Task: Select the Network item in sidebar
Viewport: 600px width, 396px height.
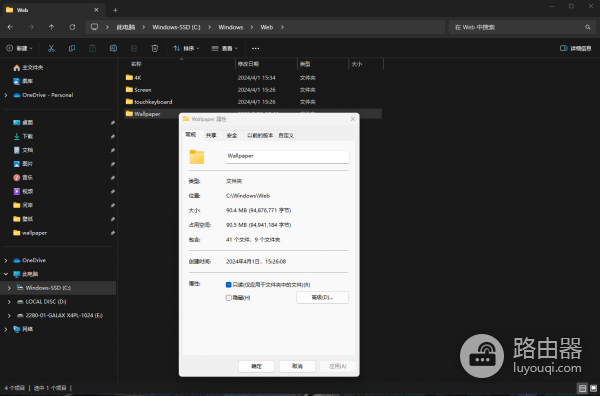Action: tap(23, 329)
